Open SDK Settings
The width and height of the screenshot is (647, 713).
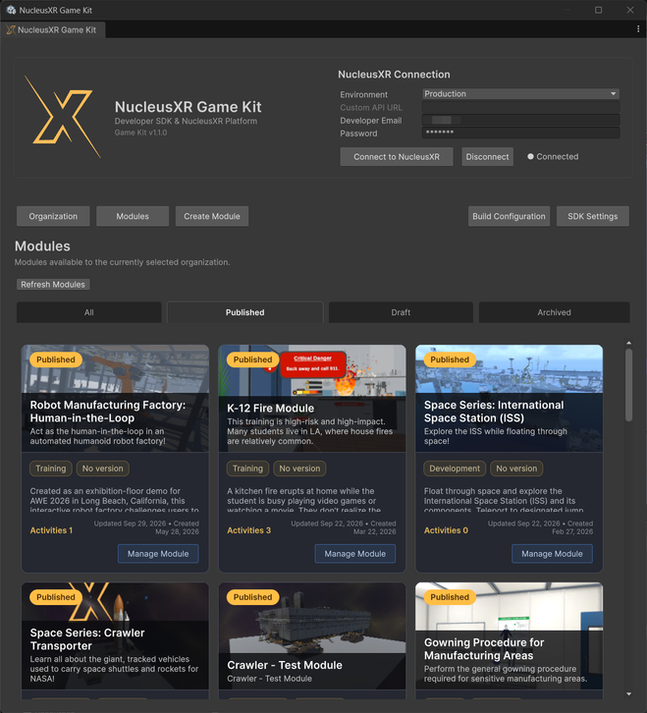(x=592, y=216)
